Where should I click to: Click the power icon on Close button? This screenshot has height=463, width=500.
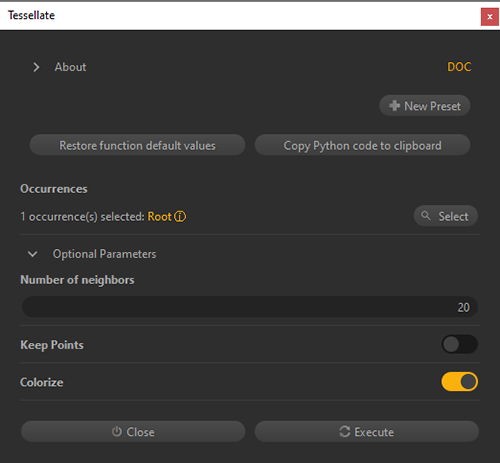pyautogui.click(x=117, y=431)
